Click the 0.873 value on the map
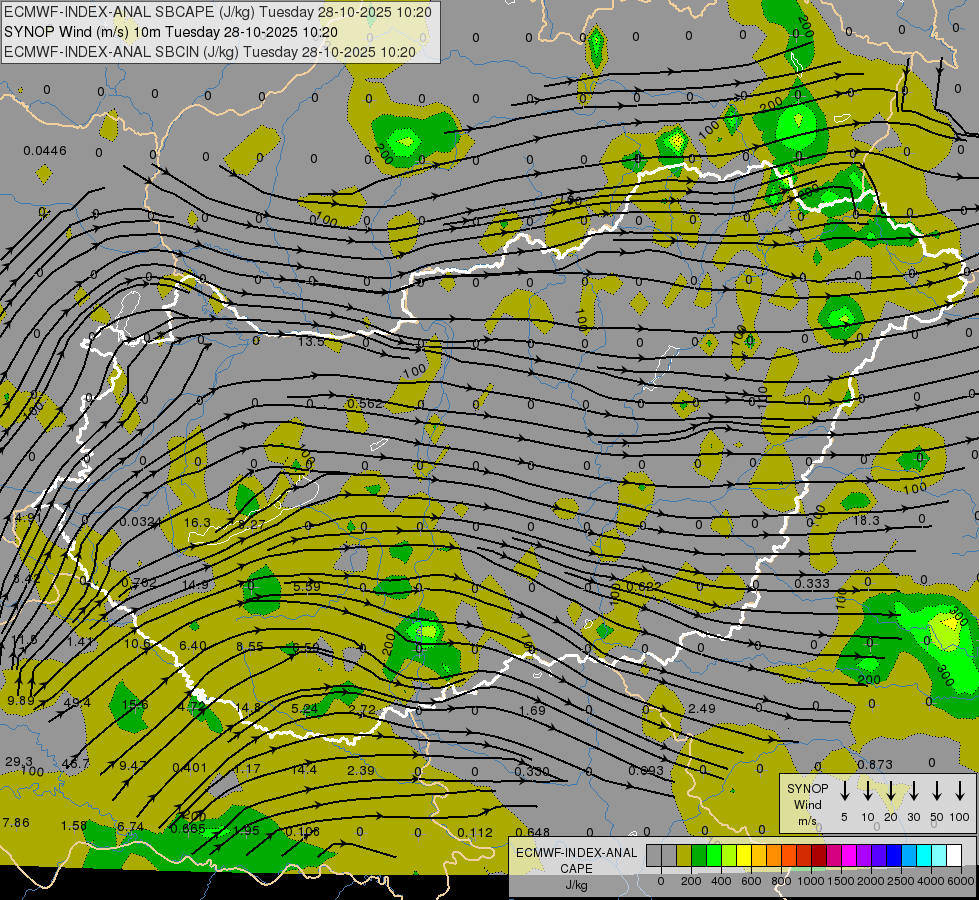Viewport: 979px width, 900px height. click(x=875, y=764)
